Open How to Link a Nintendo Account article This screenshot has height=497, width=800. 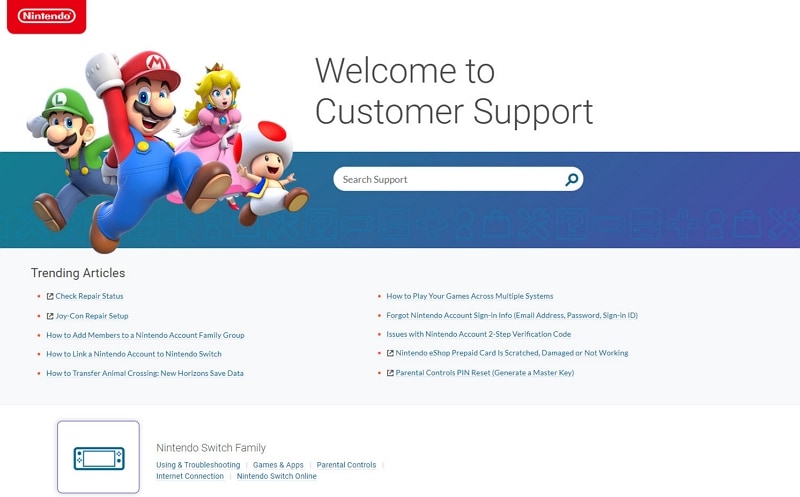(x=134, y=354)
